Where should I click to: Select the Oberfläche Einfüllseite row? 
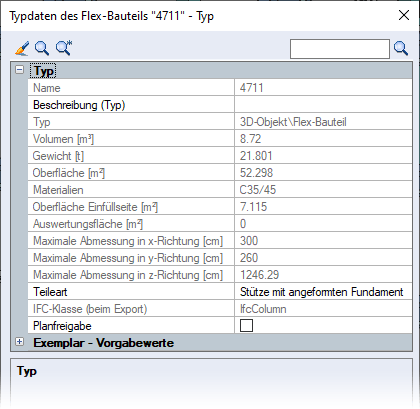[220, 207]
